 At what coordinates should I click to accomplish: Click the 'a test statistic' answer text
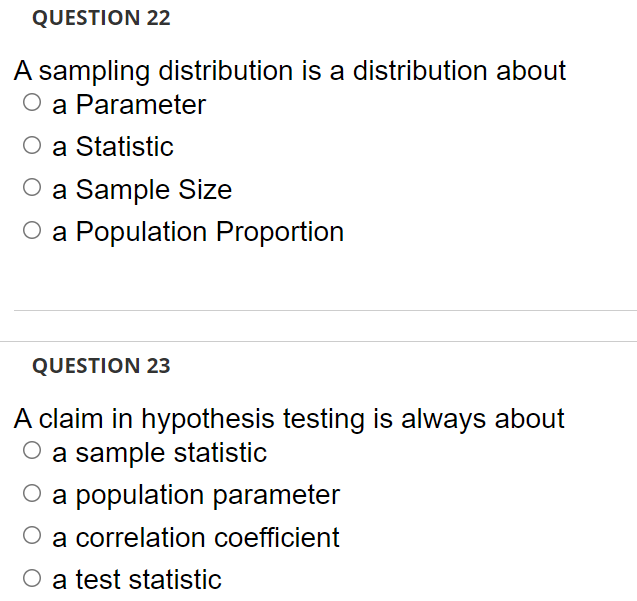[137, 579]
